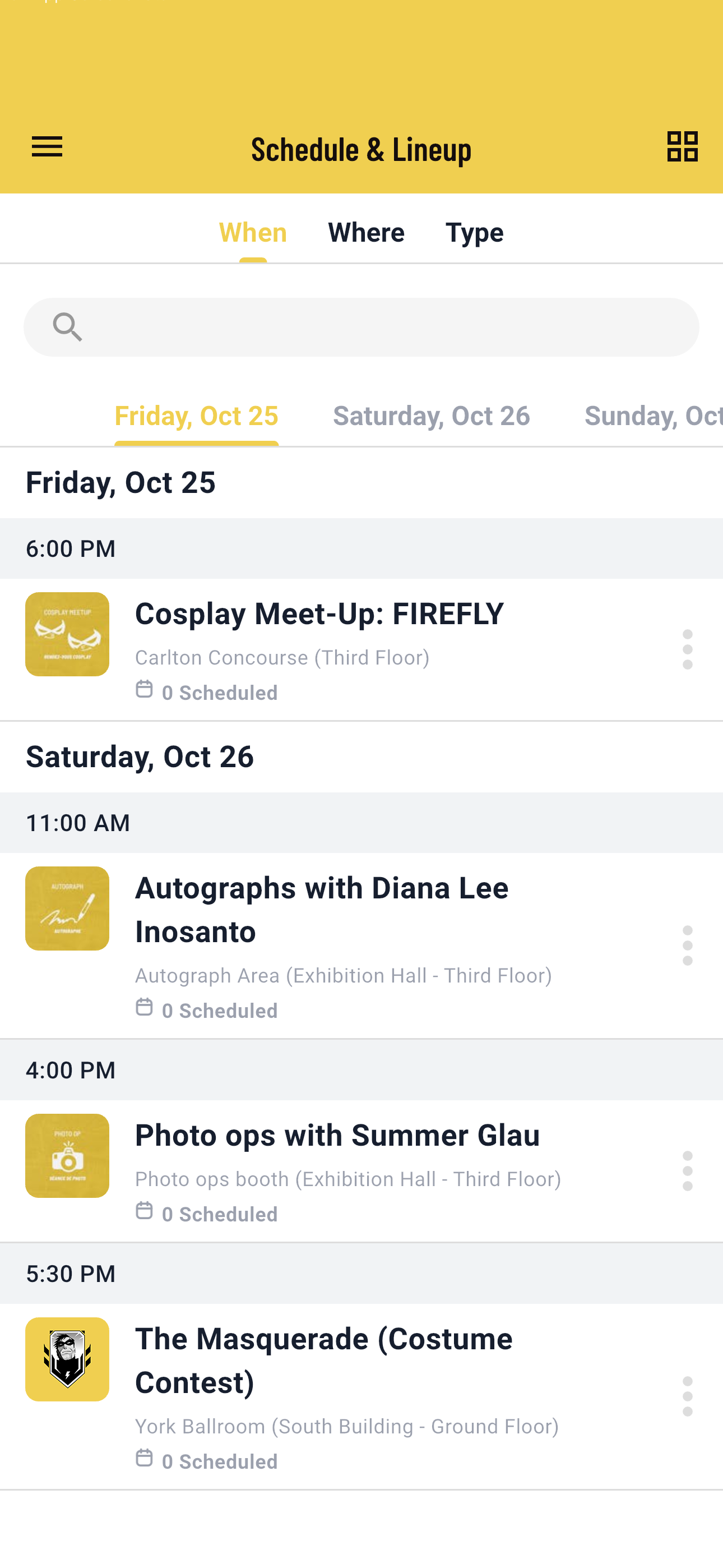Select the Saturday, Oct 26 date tab

click(x=432, y=416)
